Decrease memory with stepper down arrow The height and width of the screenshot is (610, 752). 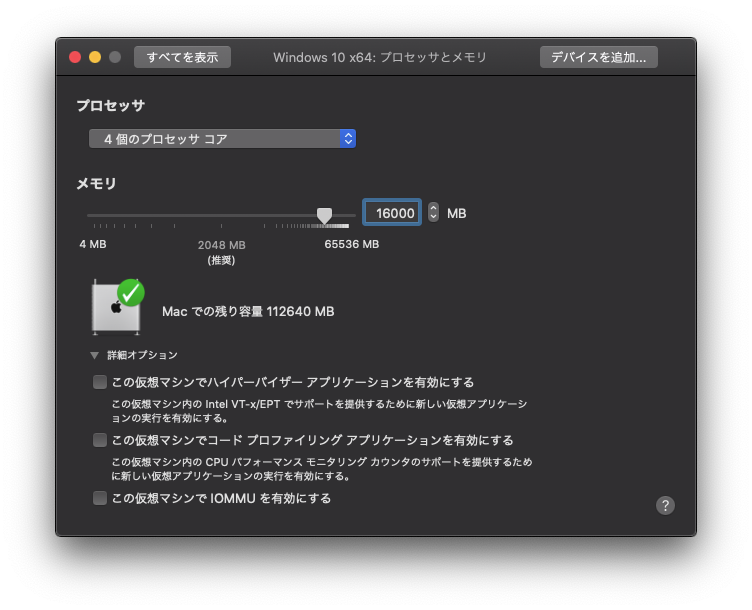tap(433, 217)
